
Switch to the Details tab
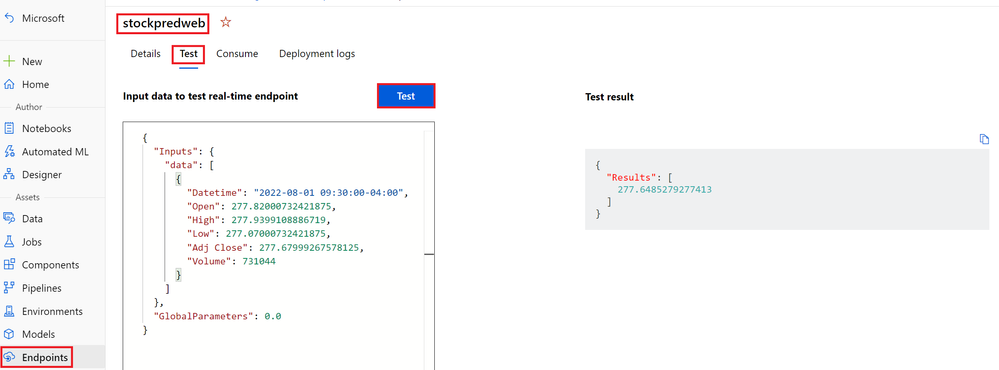pyautogui.click(x=145, y=54)
